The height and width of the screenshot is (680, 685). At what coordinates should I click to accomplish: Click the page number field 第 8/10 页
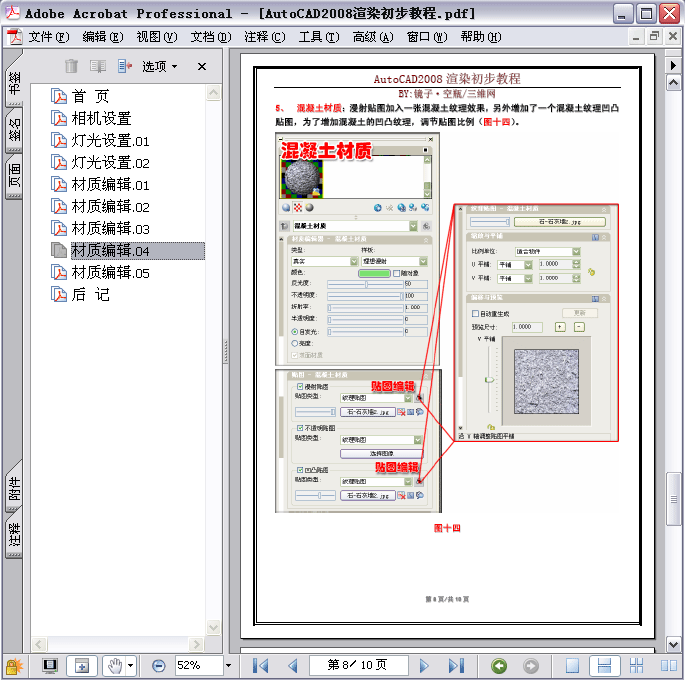(358, 665)
